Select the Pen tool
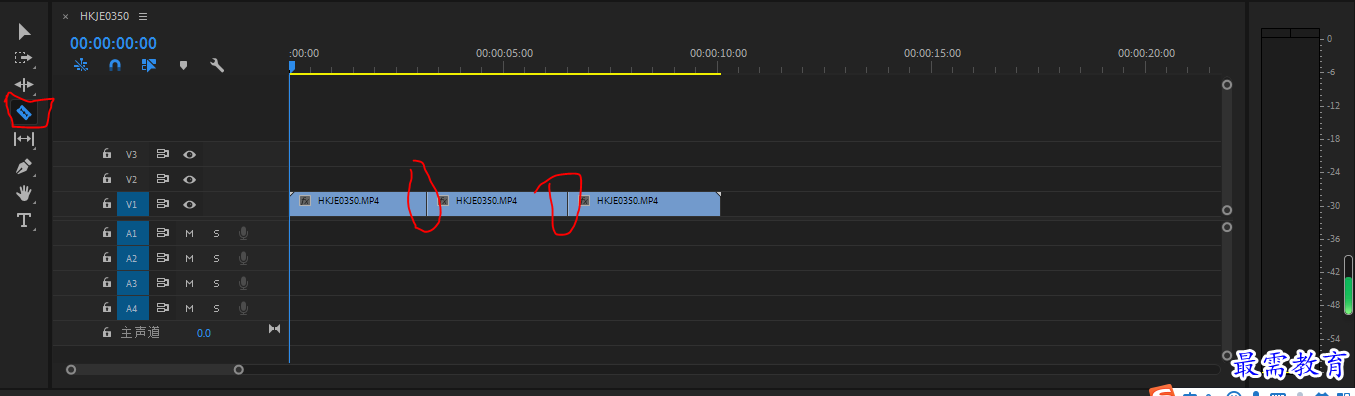The image size is (1355, 396). (x=24, y=166)
